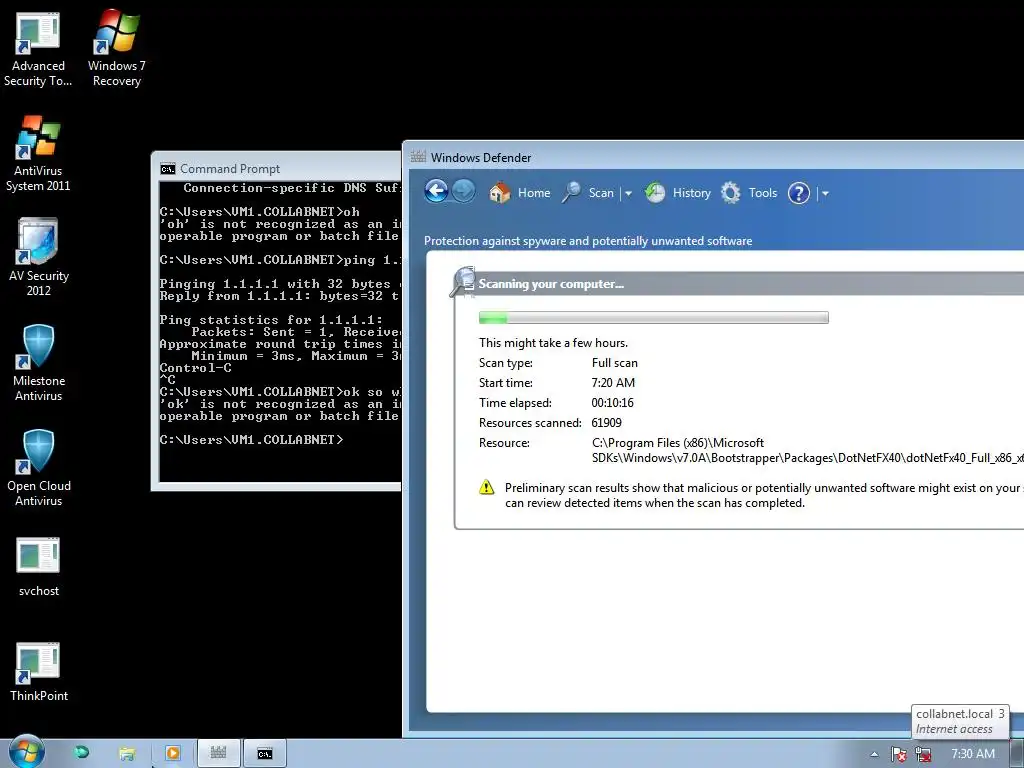Screen dimensions: 1024x768
Task: Open Windows Media Player from the taskbar
Action: (x=172, y=753)
